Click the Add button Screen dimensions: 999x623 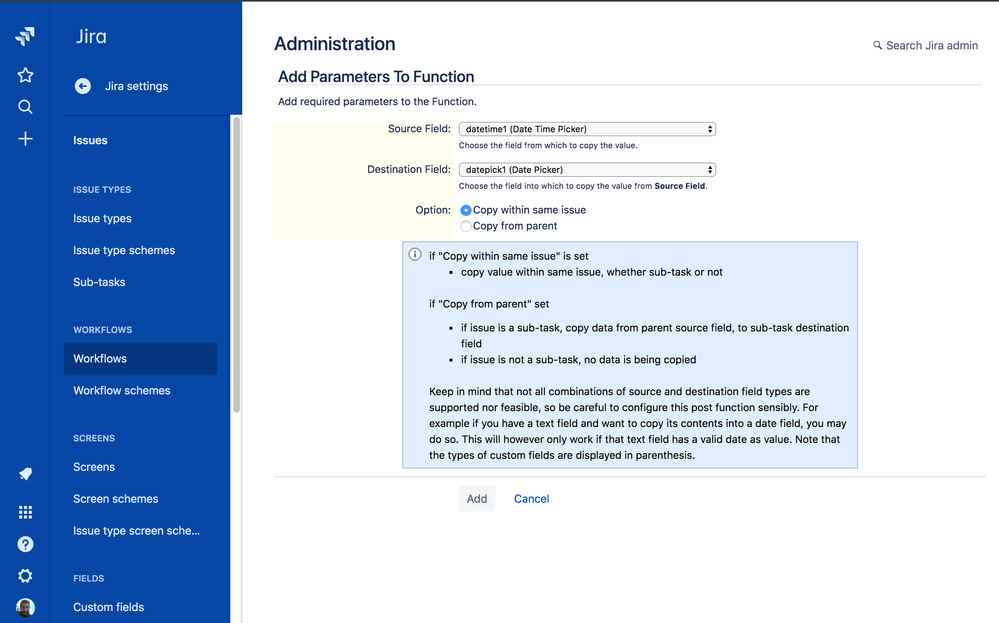tap(477, 499)
